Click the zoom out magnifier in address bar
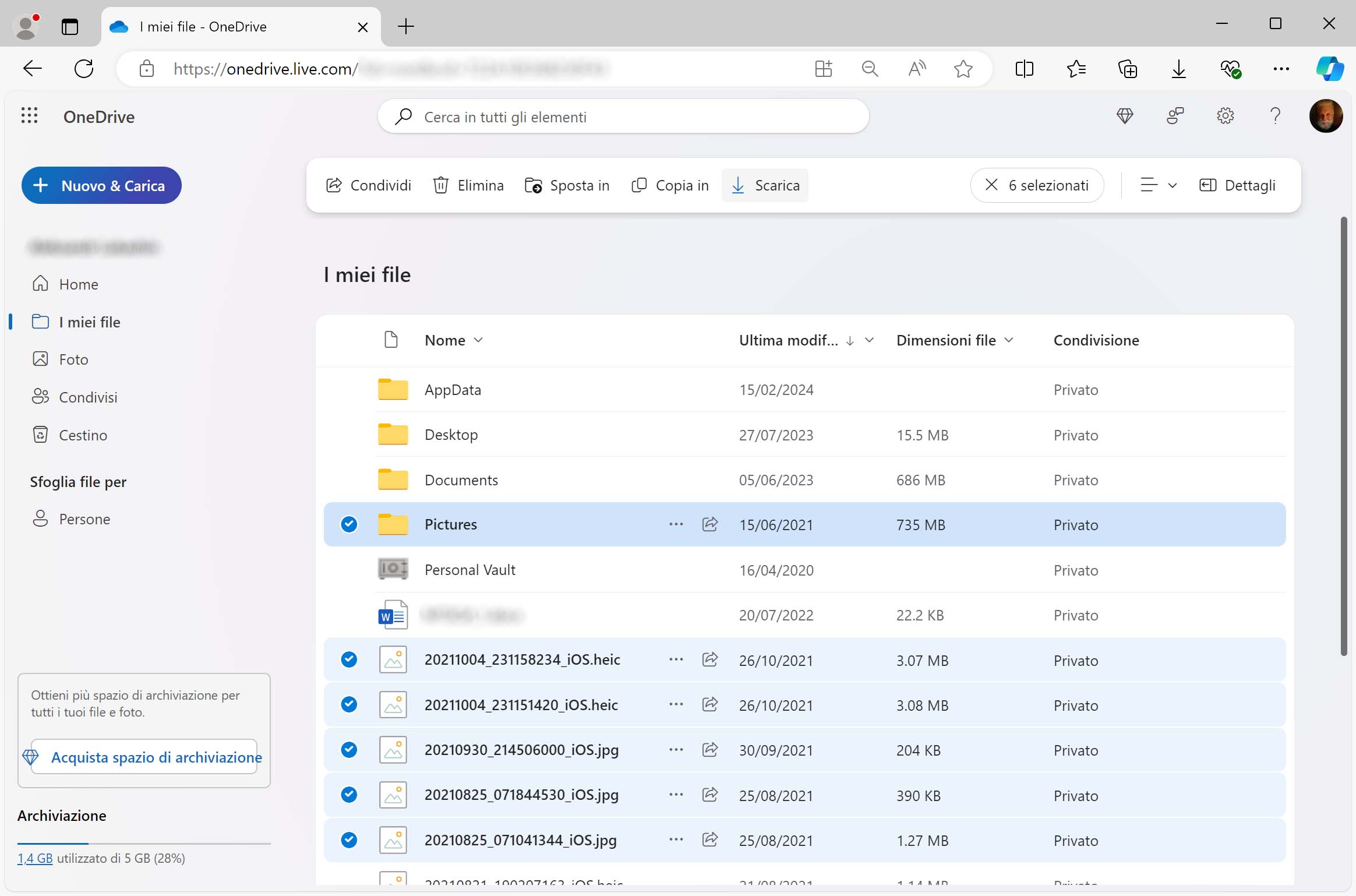The image size is (1356, 896). click(870, 69)
